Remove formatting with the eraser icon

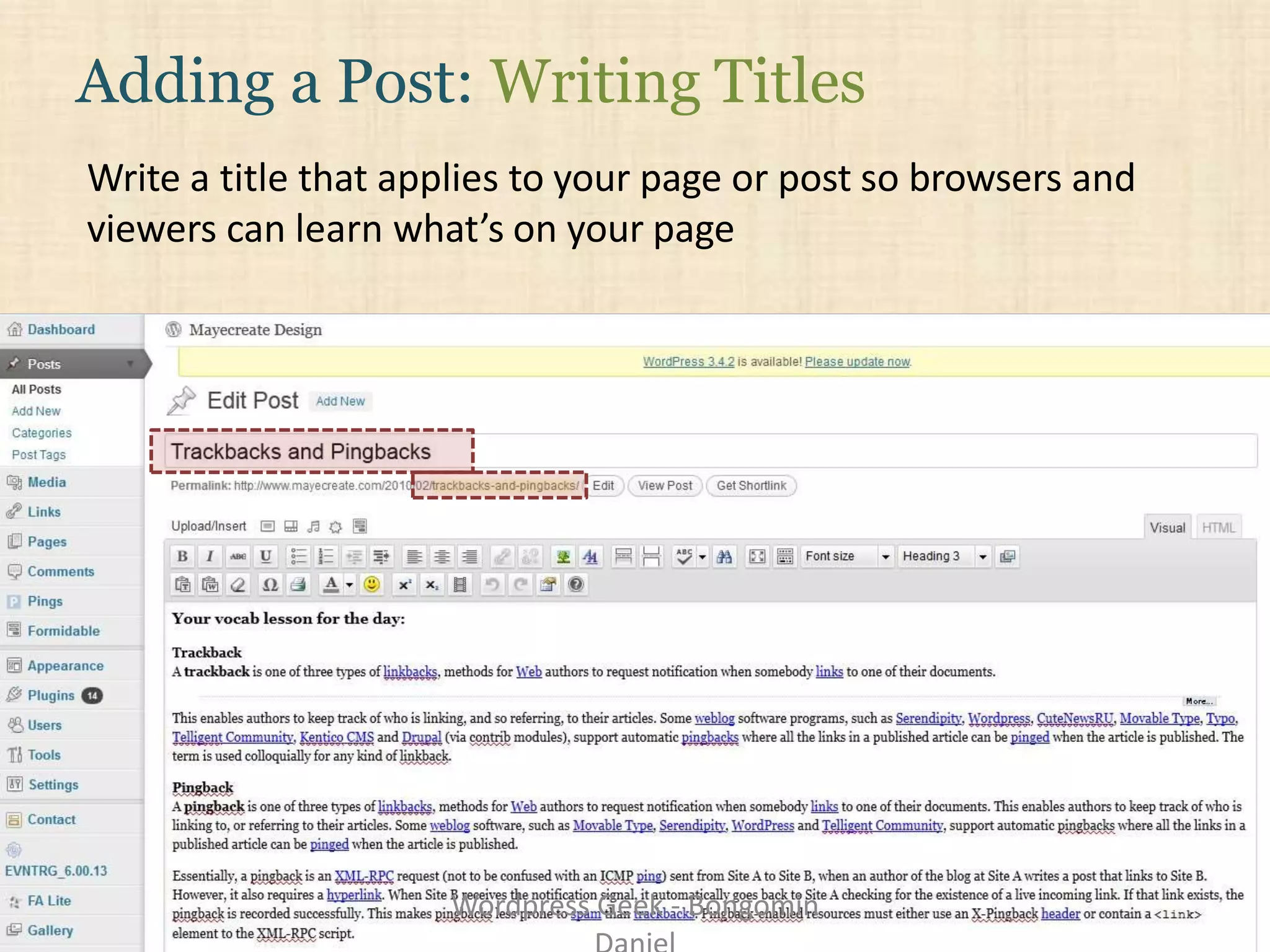(238, 584)
